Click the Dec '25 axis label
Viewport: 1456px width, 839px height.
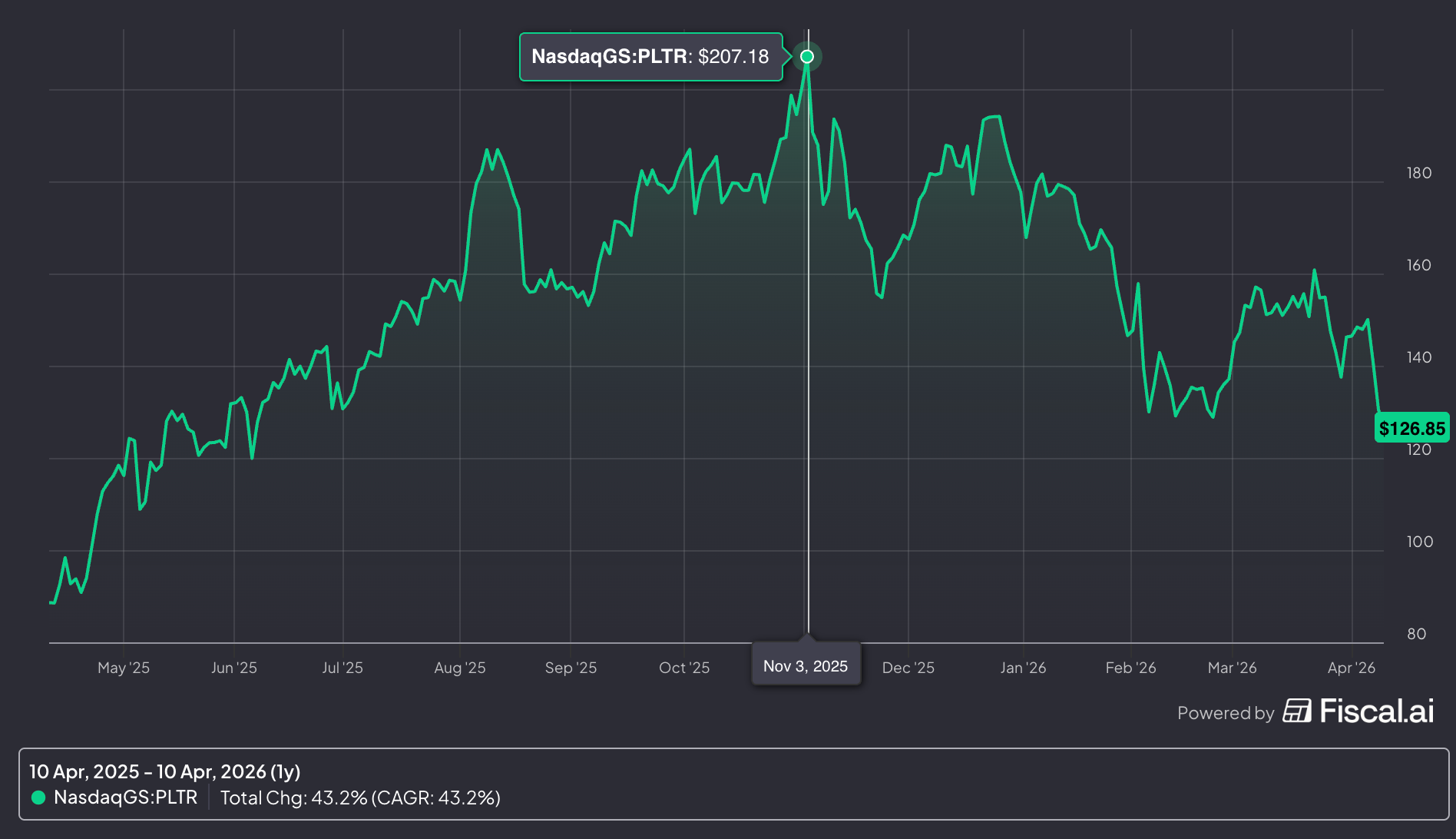(908, 668)
